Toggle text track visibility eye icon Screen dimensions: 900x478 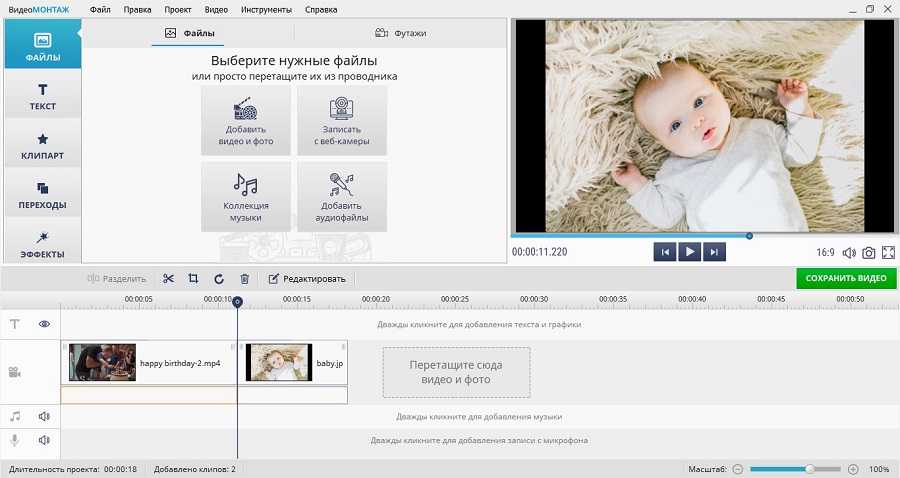click(x=44, y=324)
